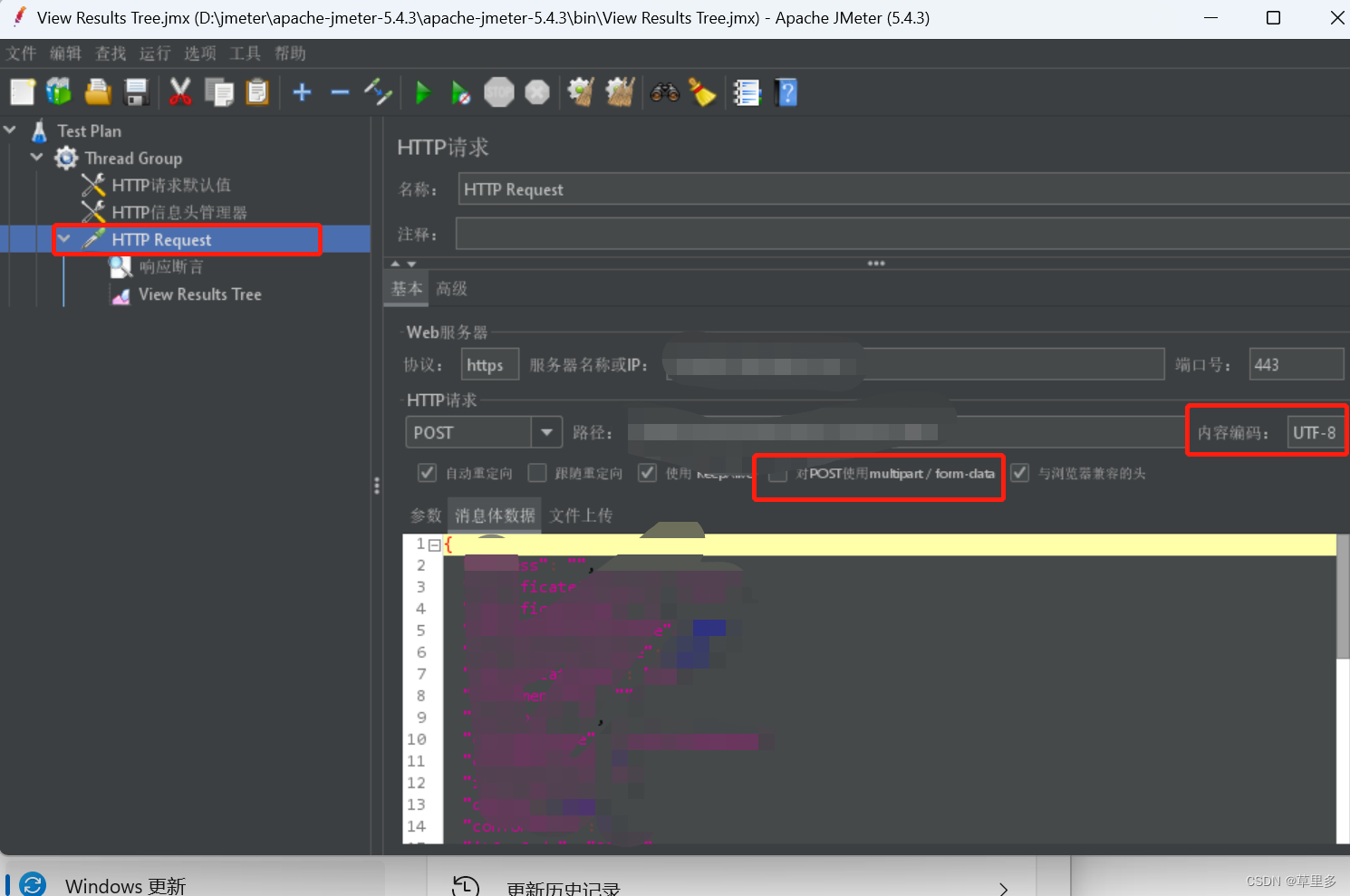The height and width of the screenshot is (896, 1350).
Task: Toggle the 自动重定向 checkbox
Action: click(427, 473)
